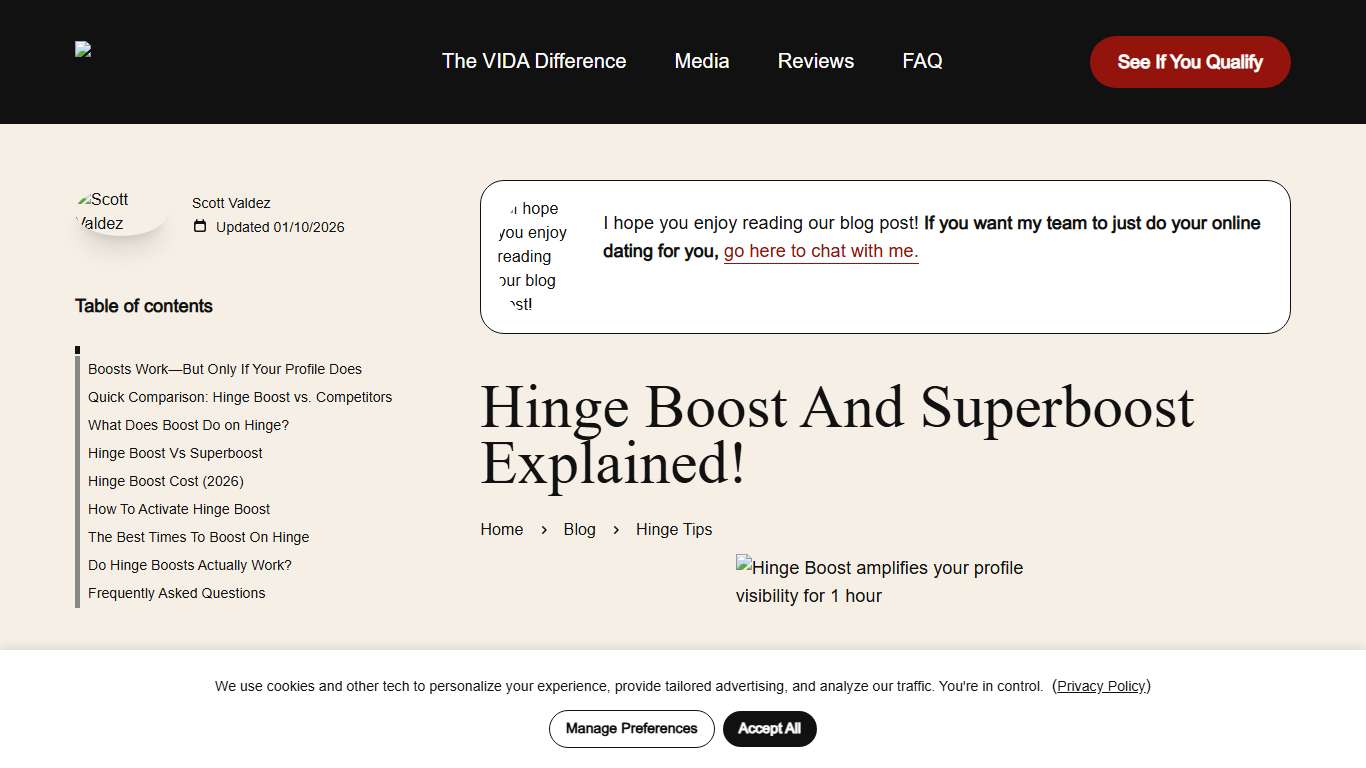Click Scott Valdez's author avatar photo

tap(113, 210)
